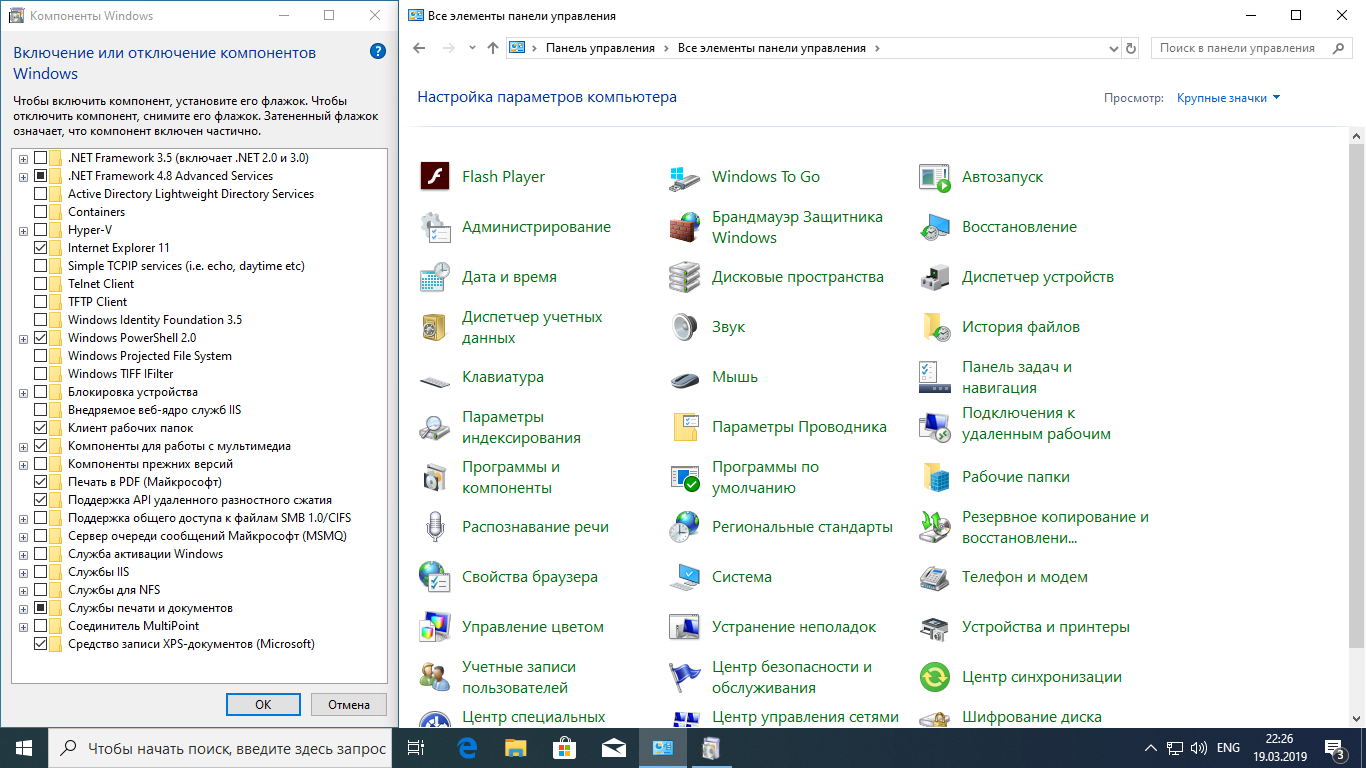Open File Explorer from taskbar
The height and width of the screenshot is (768, 1366).
[515, 748]
